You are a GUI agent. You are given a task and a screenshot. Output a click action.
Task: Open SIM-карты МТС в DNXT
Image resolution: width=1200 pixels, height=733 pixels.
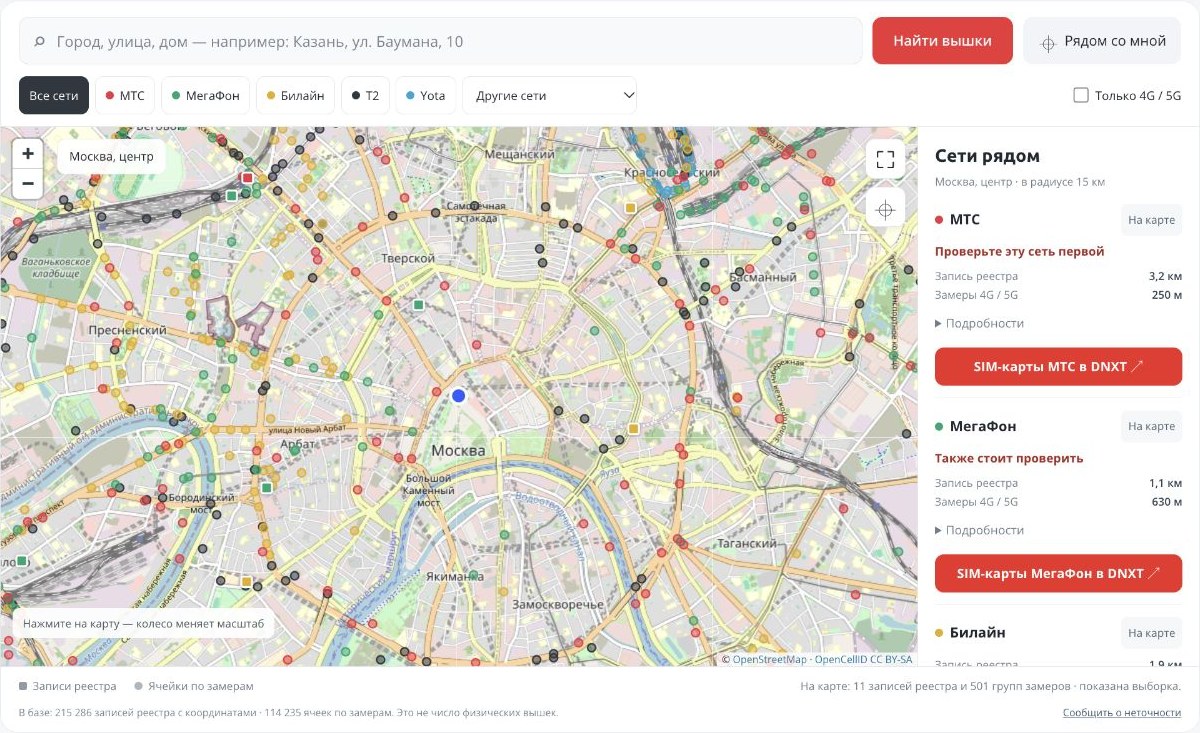[x=1058, y=367]
